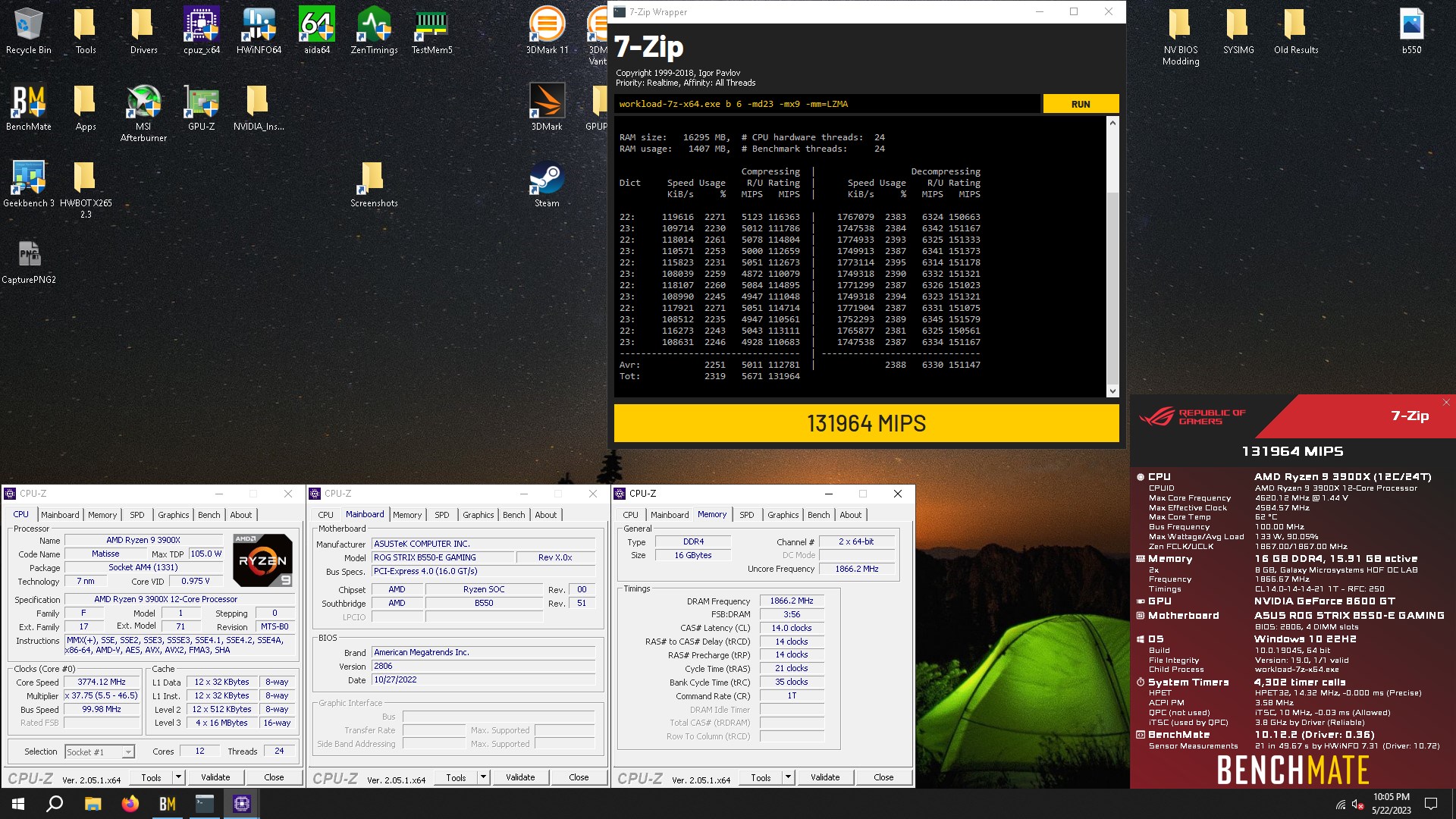Click the '3774.12 MHz' Core Speed value
1456x819 pixels.
(x=102, y=682)
